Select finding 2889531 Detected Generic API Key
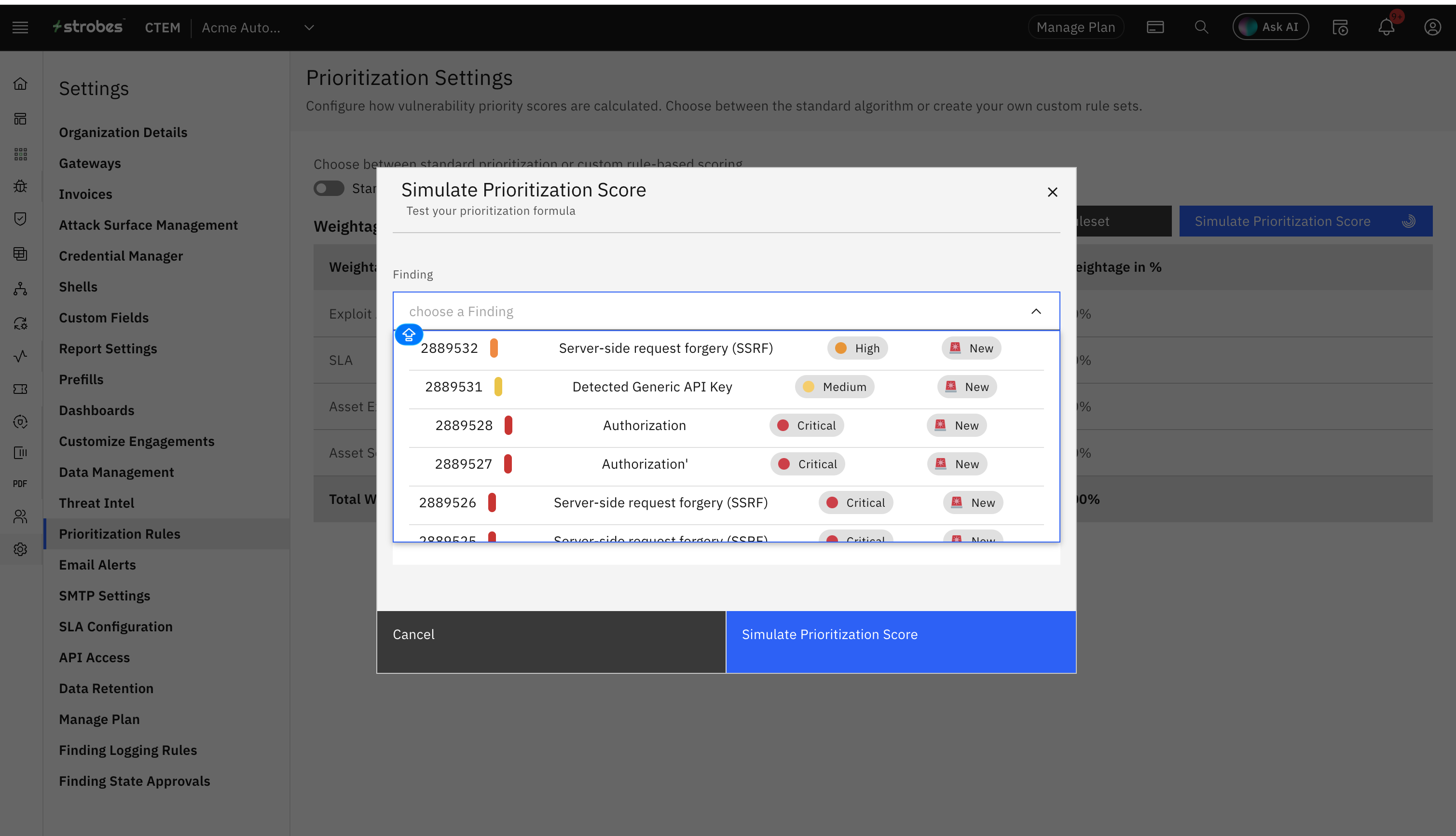The height and width of the screenshot is (836, 1456). pyautogui.click(x=652, y=387)
